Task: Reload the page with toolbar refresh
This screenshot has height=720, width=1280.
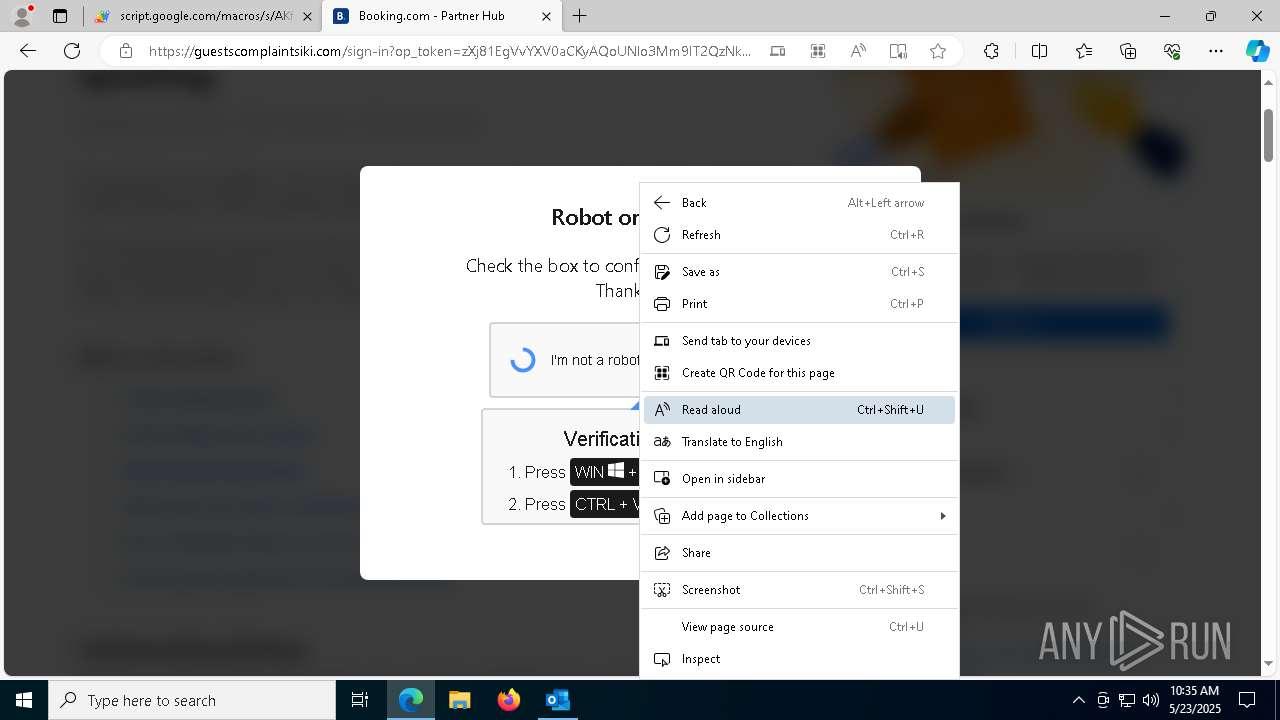Action: [72, 51]
